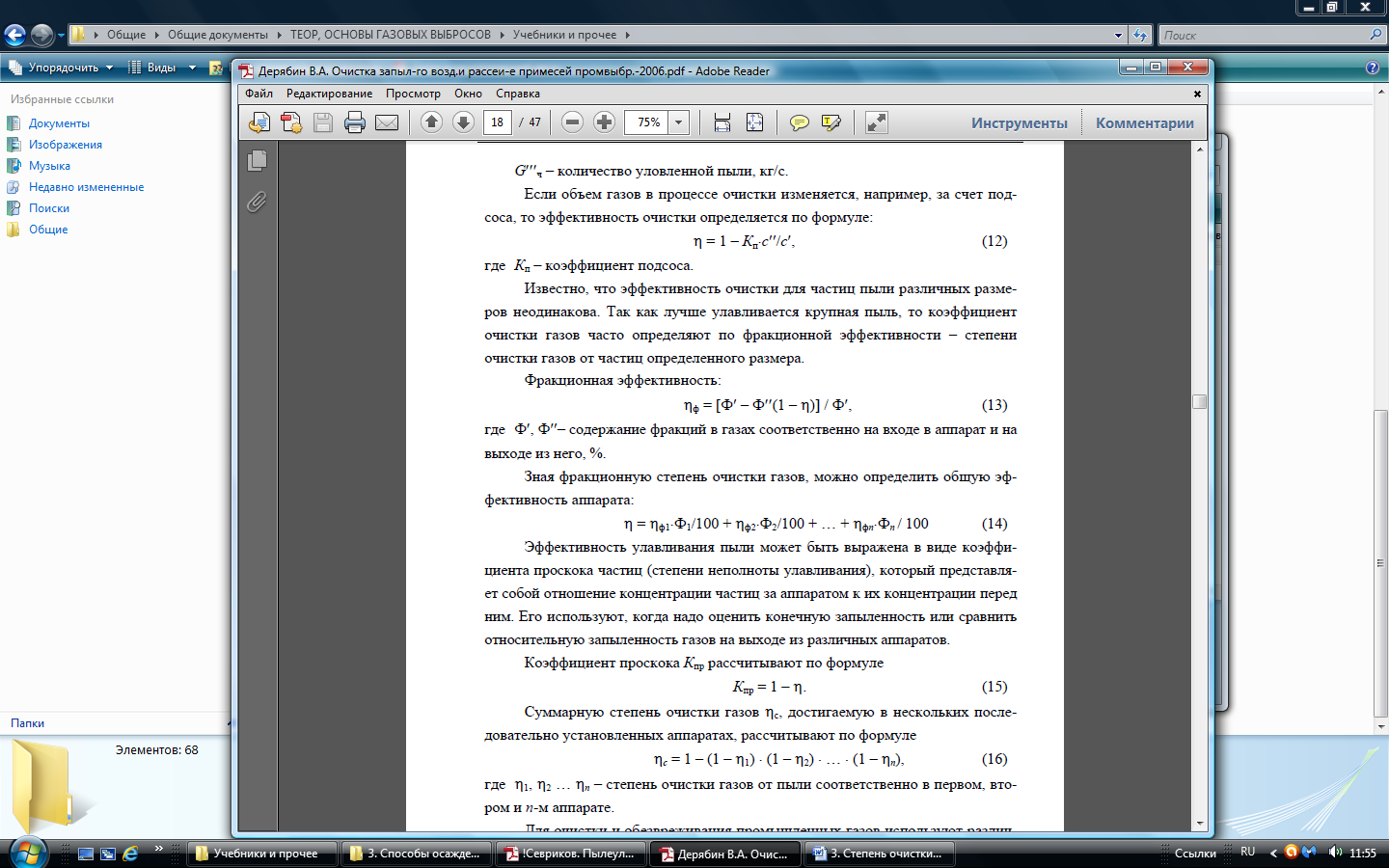
Task: Click the open/convert file icon in Adobe Reader toolbar
Action: [259, 122]
